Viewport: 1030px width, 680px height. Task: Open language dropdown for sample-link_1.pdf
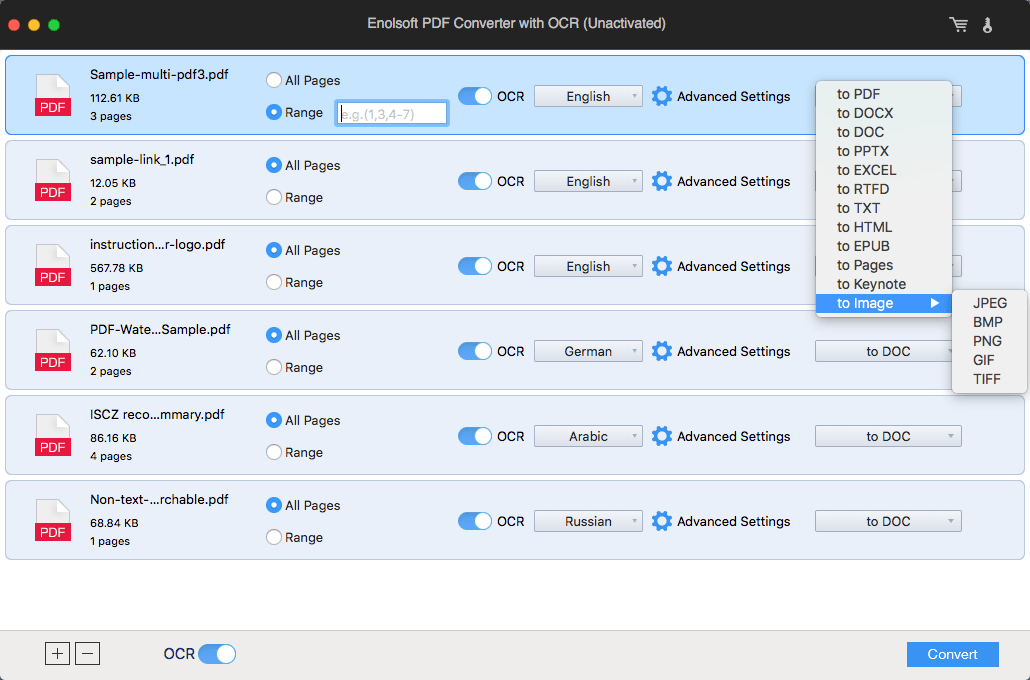pyautogui.click(x=588, y=181)
